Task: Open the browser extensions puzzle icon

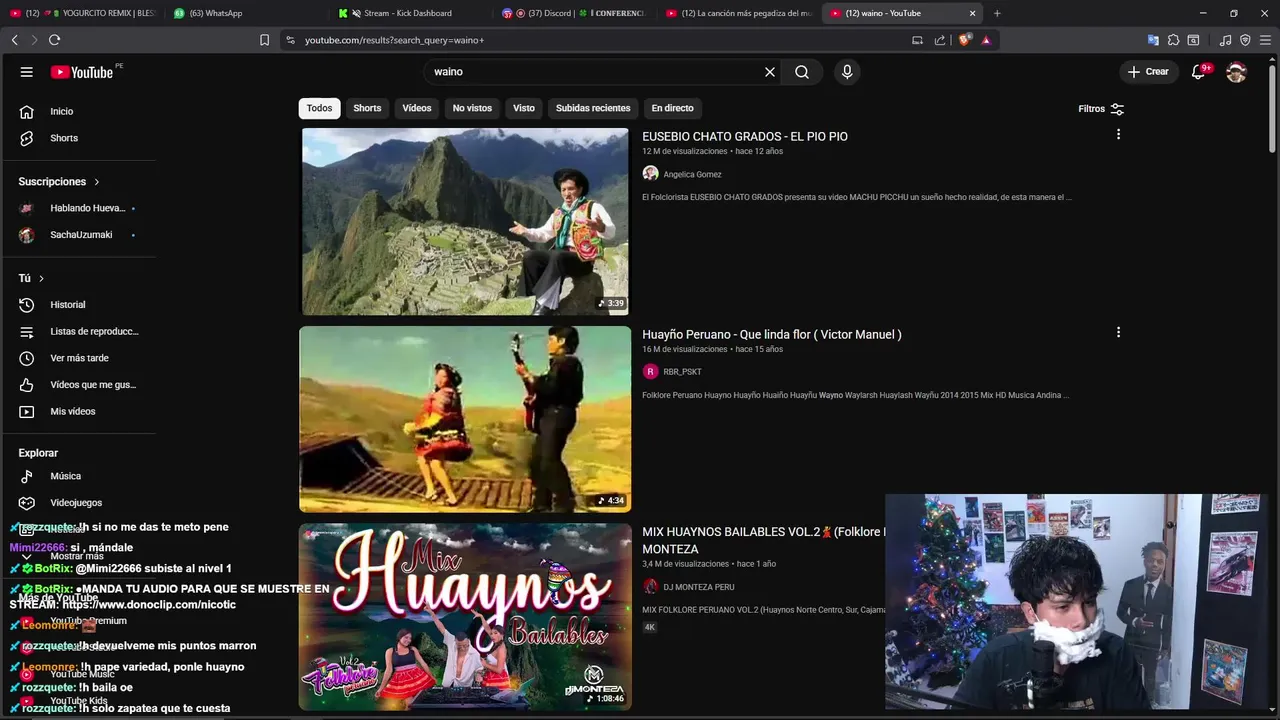Action: (x=1174, y=40)
